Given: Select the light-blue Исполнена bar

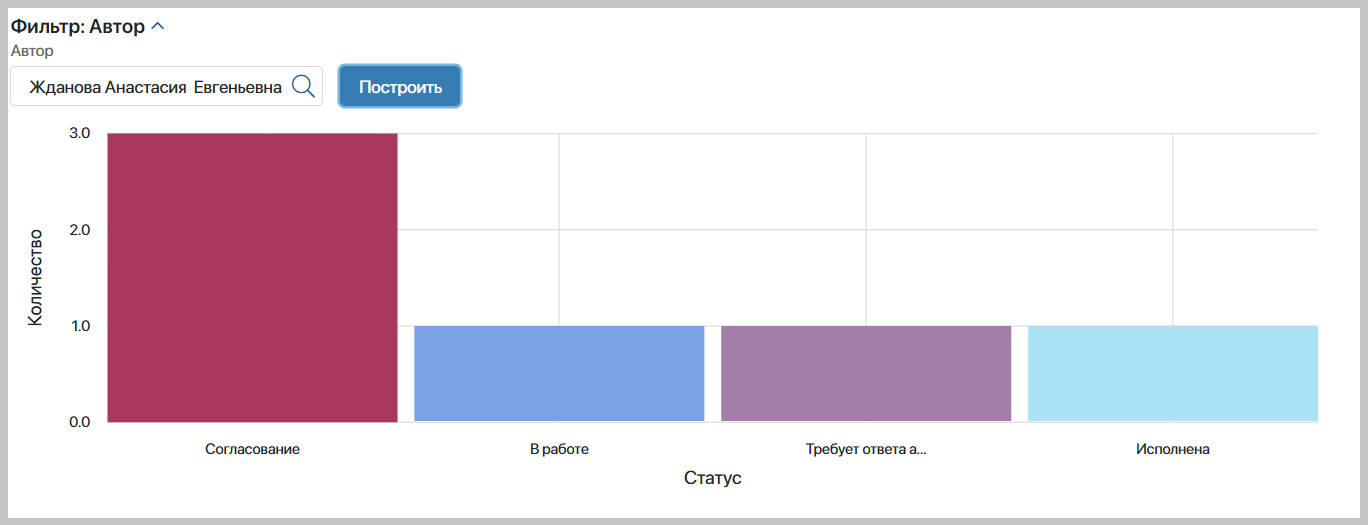Looking at the screenshot, I should pyautogui.click(x=1172, y=373).
